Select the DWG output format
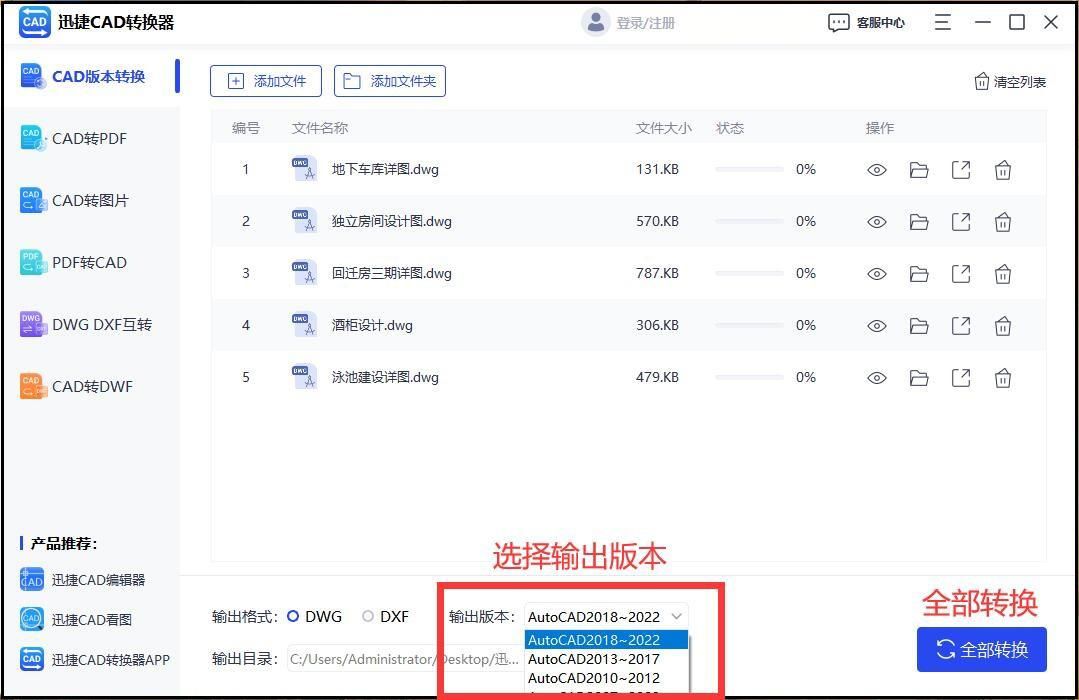The image size is (1079, 700). 295,617
